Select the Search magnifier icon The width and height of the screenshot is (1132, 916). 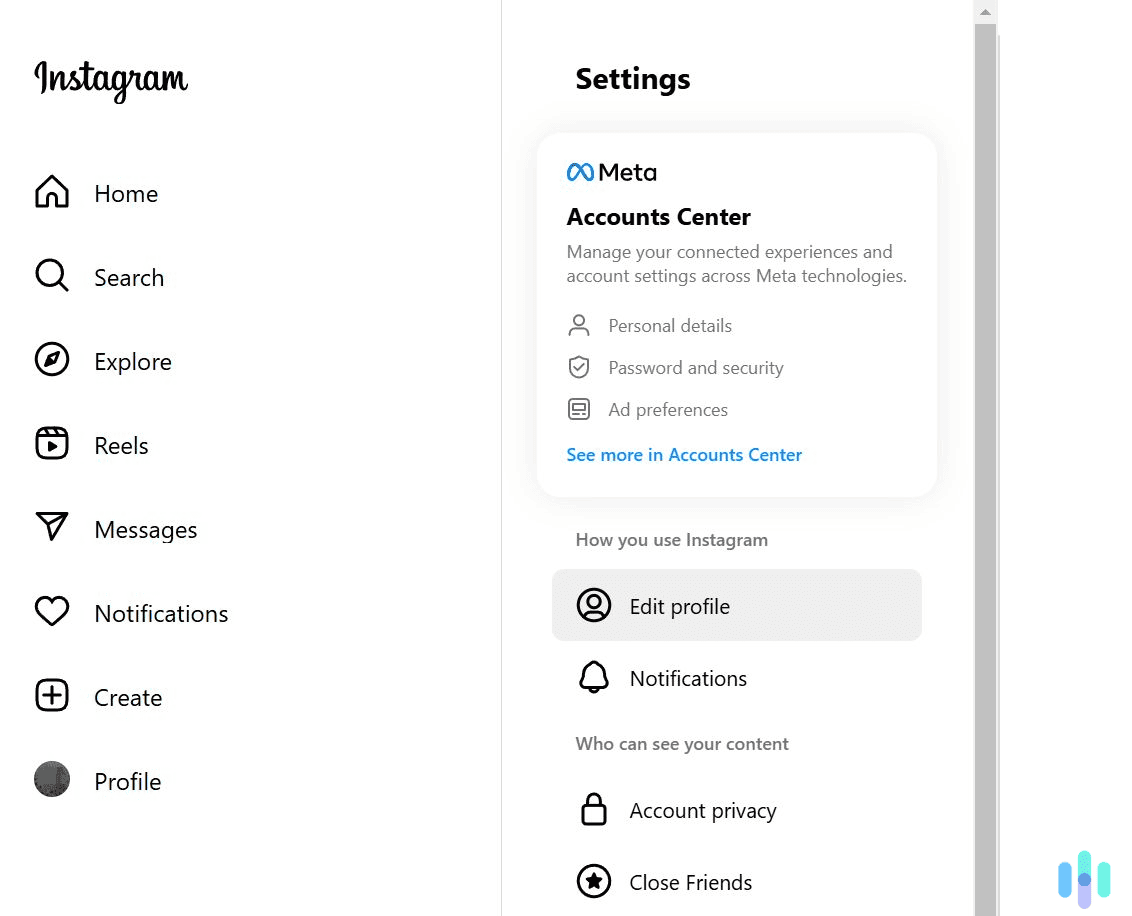(x=51, y=276)
